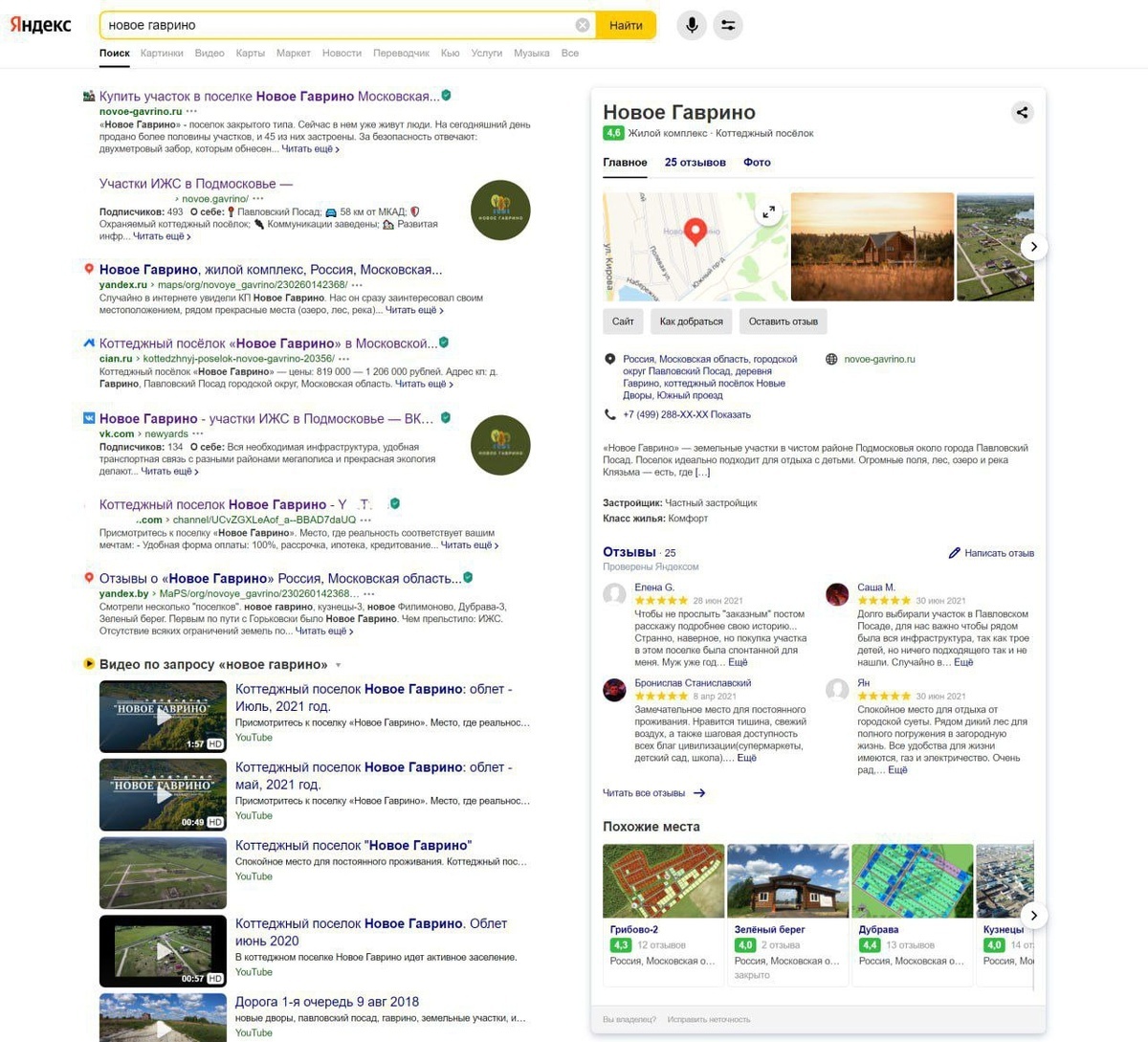
Task: Switch to Карты search tab
Action: coord(250,54)
